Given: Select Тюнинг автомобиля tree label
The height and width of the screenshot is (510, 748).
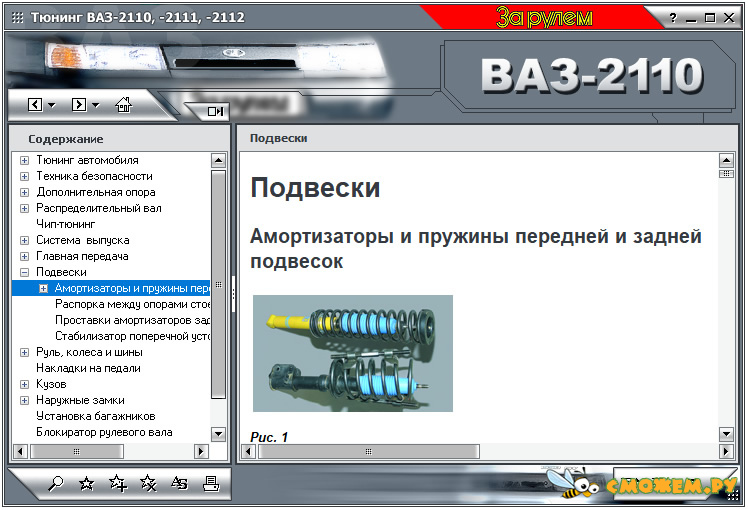Looking at the screenshot, I should click(x=87, y=160).
